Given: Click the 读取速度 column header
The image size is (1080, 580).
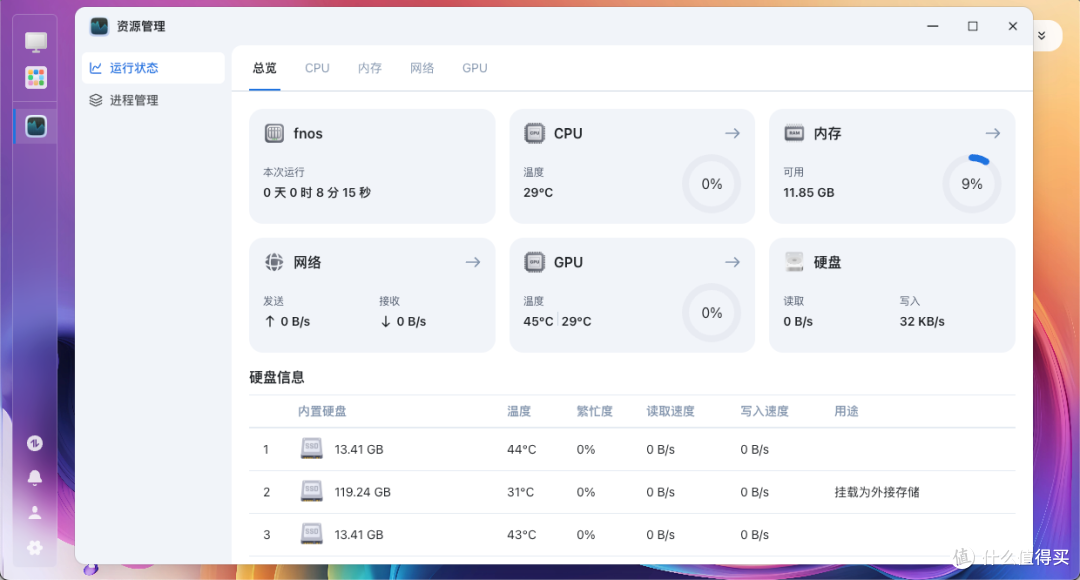Looking at the screenshot, I should pos(670,411).
